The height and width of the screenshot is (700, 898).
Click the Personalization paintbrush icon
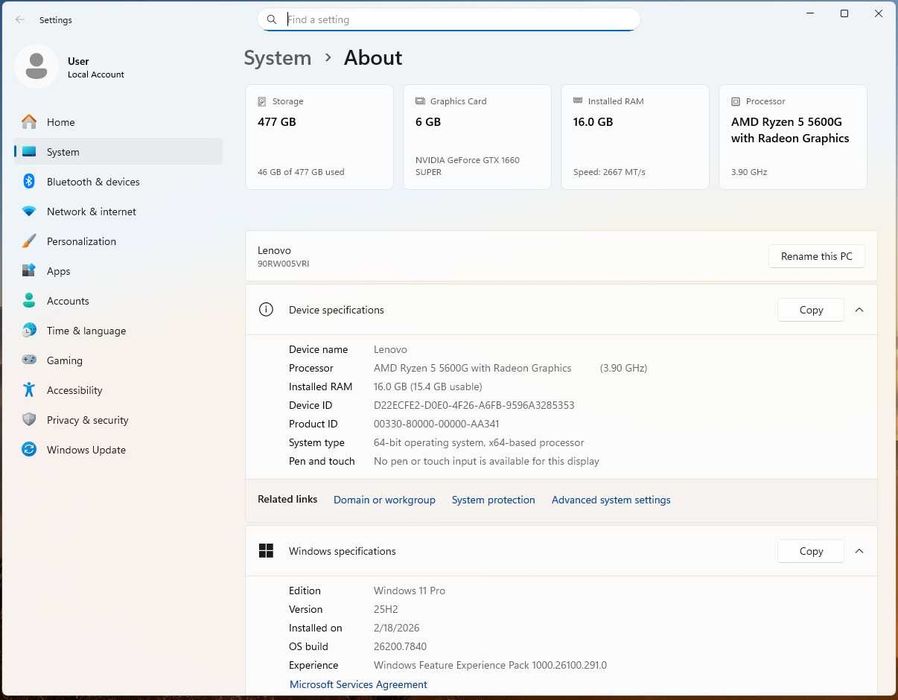tap(29, 241)
